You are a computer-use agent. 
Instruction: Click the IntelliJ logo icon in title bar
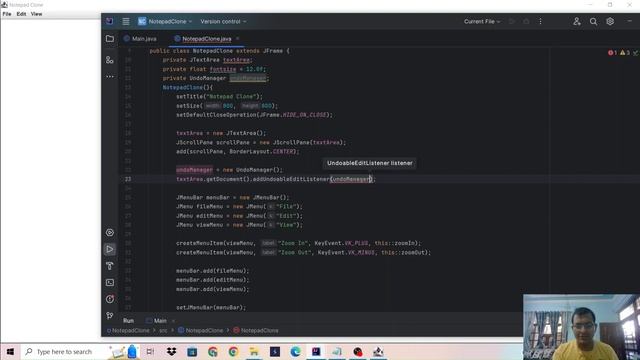(109, 21)
